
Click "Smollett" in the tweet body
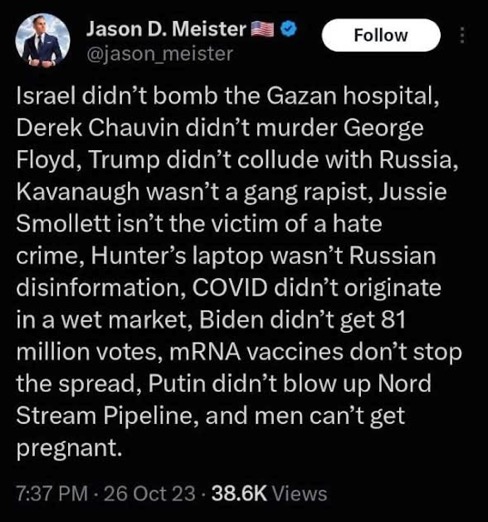pos(63,224)
